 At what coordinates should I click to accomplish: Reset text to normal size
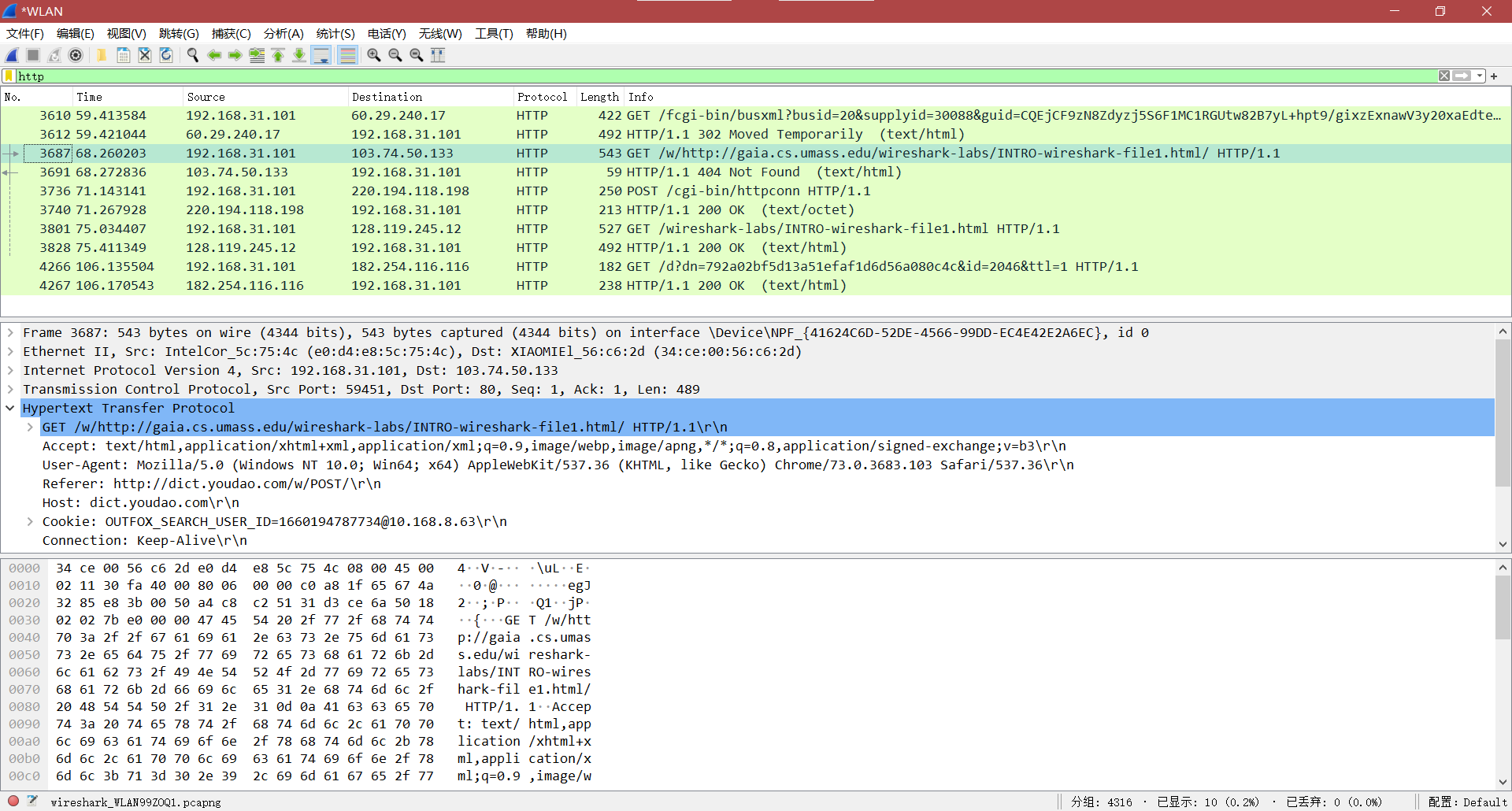click(x=417, y=55)
